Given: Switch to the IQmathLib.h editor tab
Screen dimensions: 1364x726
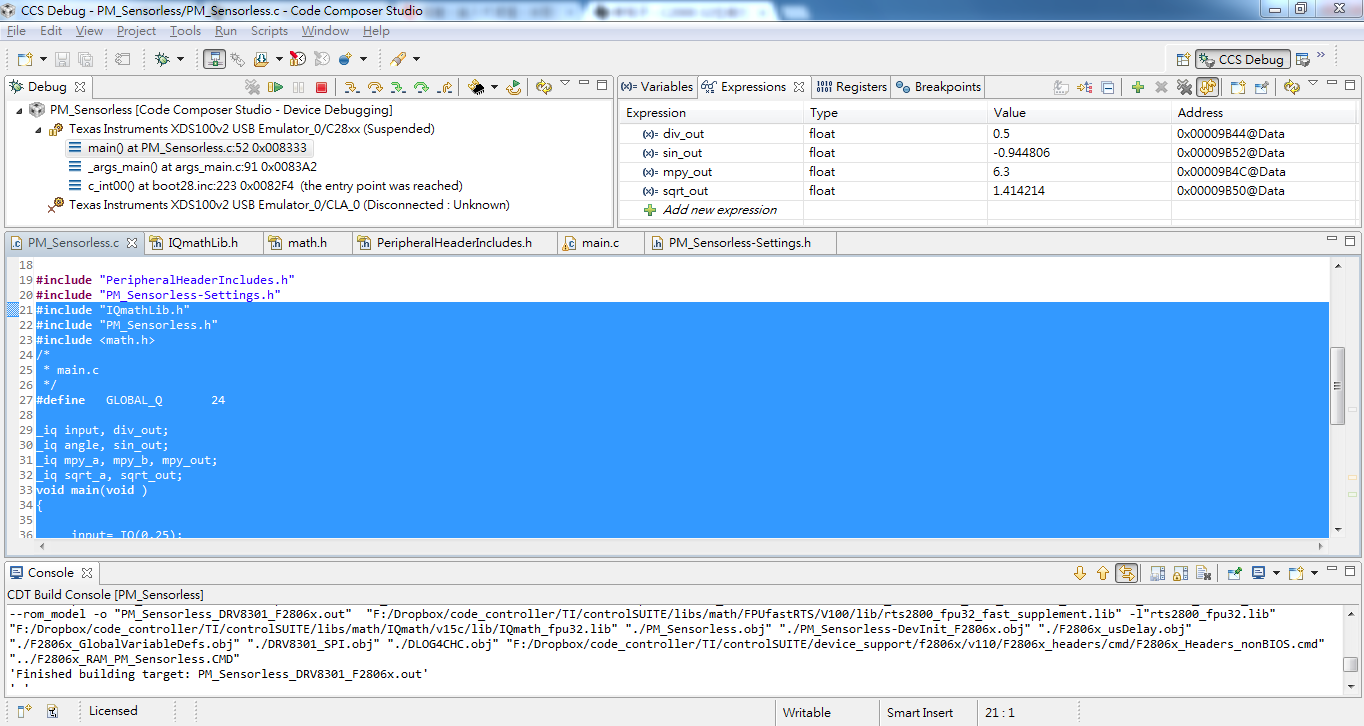Looking at the screenshot, I should pos(203,242).
